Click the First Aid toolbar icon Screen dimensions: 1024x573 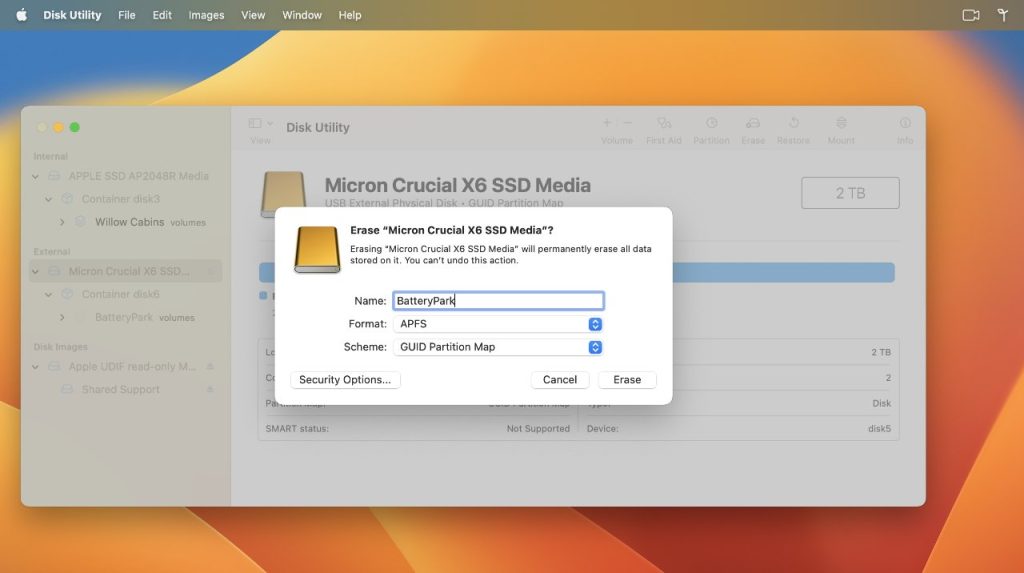663,123
